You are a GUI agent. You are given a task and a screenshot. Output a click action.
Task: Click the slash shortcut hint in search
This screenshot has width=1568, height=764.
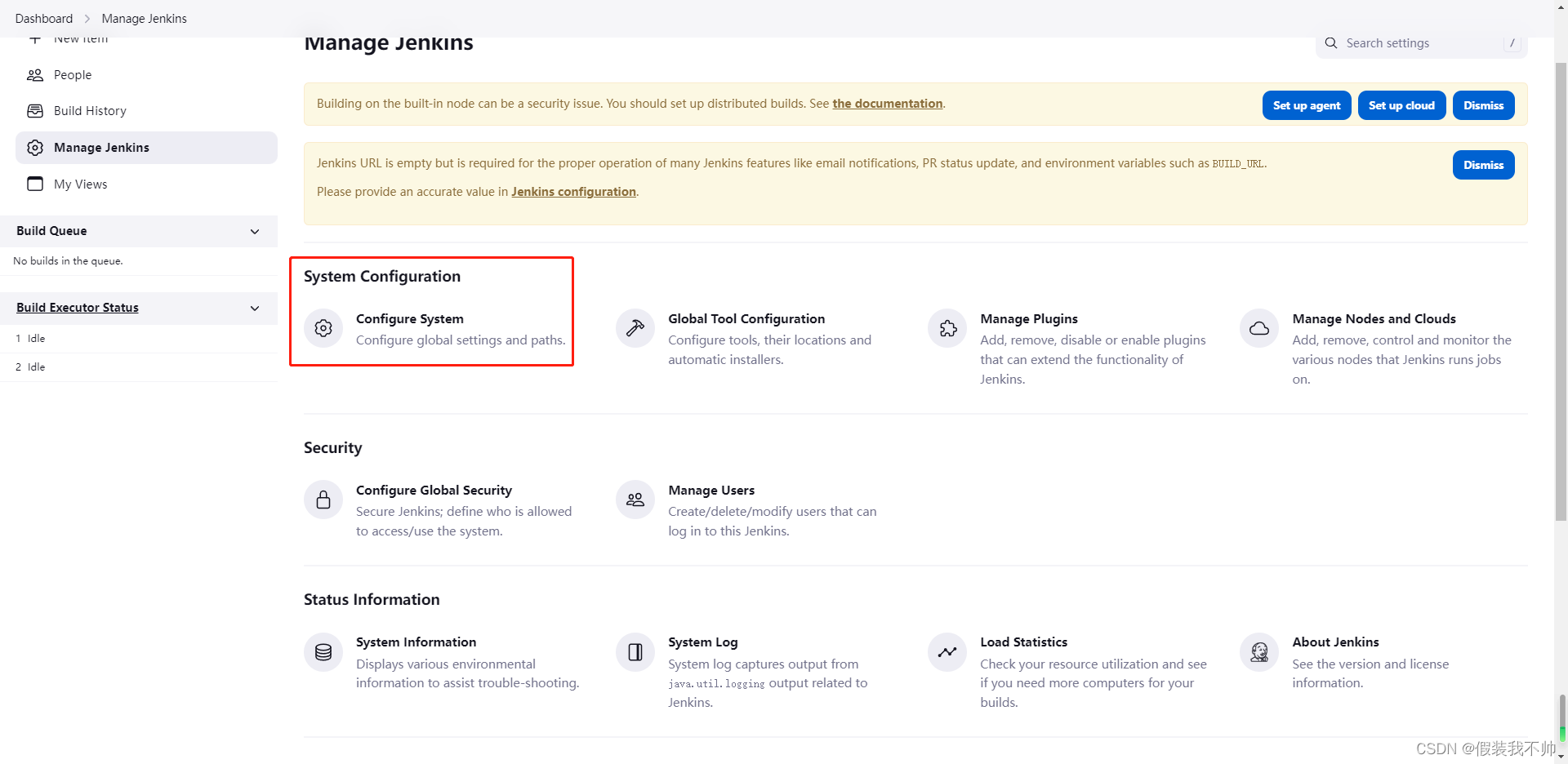tap(1512, 43)
